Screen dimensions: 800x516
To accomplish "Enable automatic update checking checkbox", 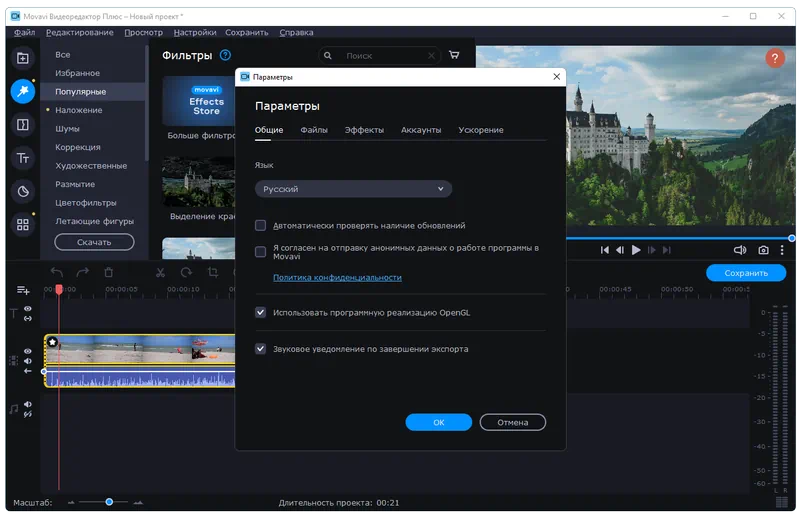I will 261,226.
